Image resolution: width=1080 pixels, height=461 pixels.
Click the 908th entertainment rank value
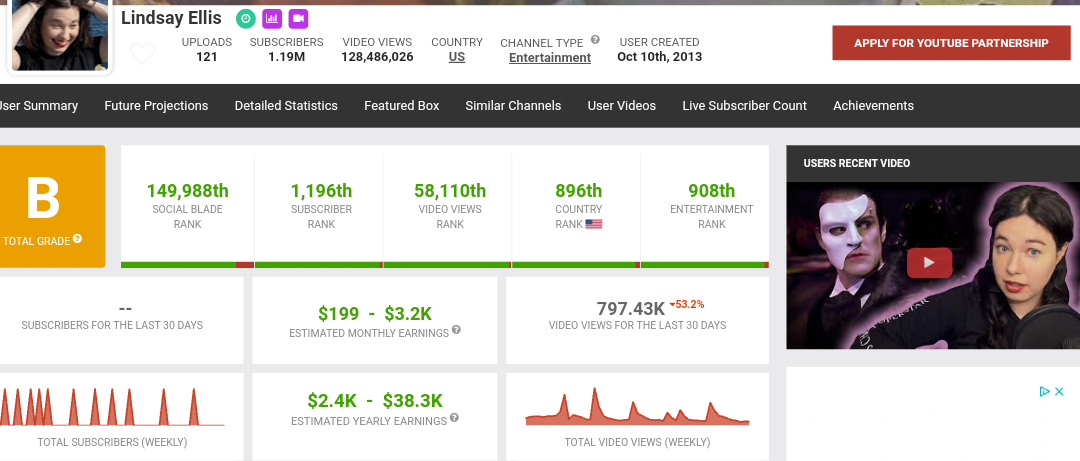pyautogui.click(x=712, y=190)
